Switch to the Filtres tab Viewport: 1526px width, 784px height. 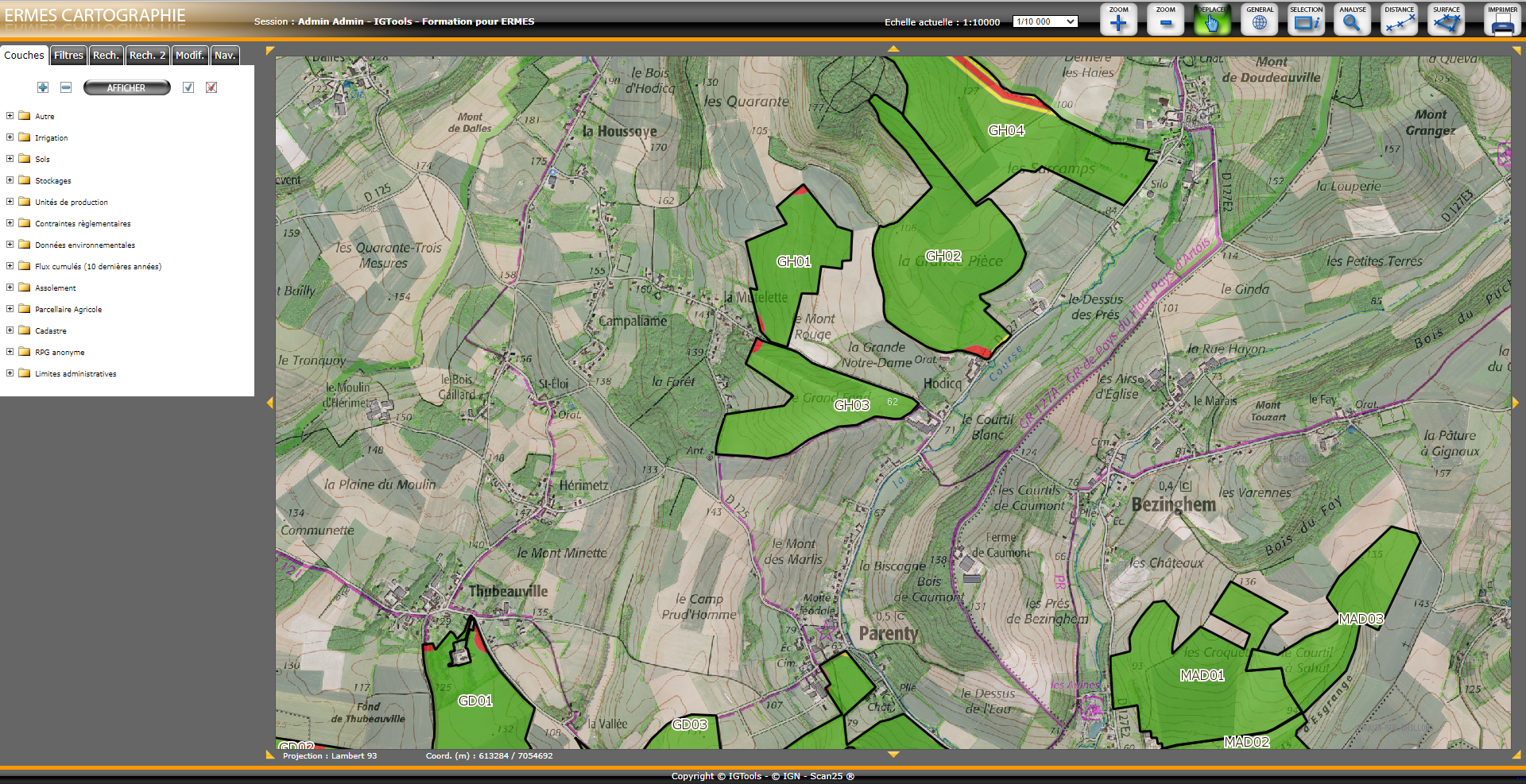(68, 56)
